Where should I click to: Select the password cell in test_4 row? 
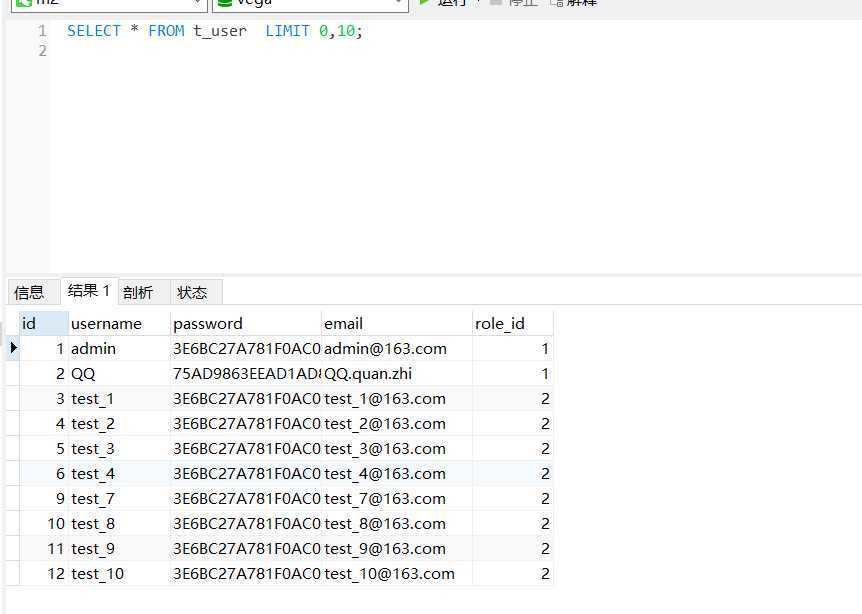point(246,474)
